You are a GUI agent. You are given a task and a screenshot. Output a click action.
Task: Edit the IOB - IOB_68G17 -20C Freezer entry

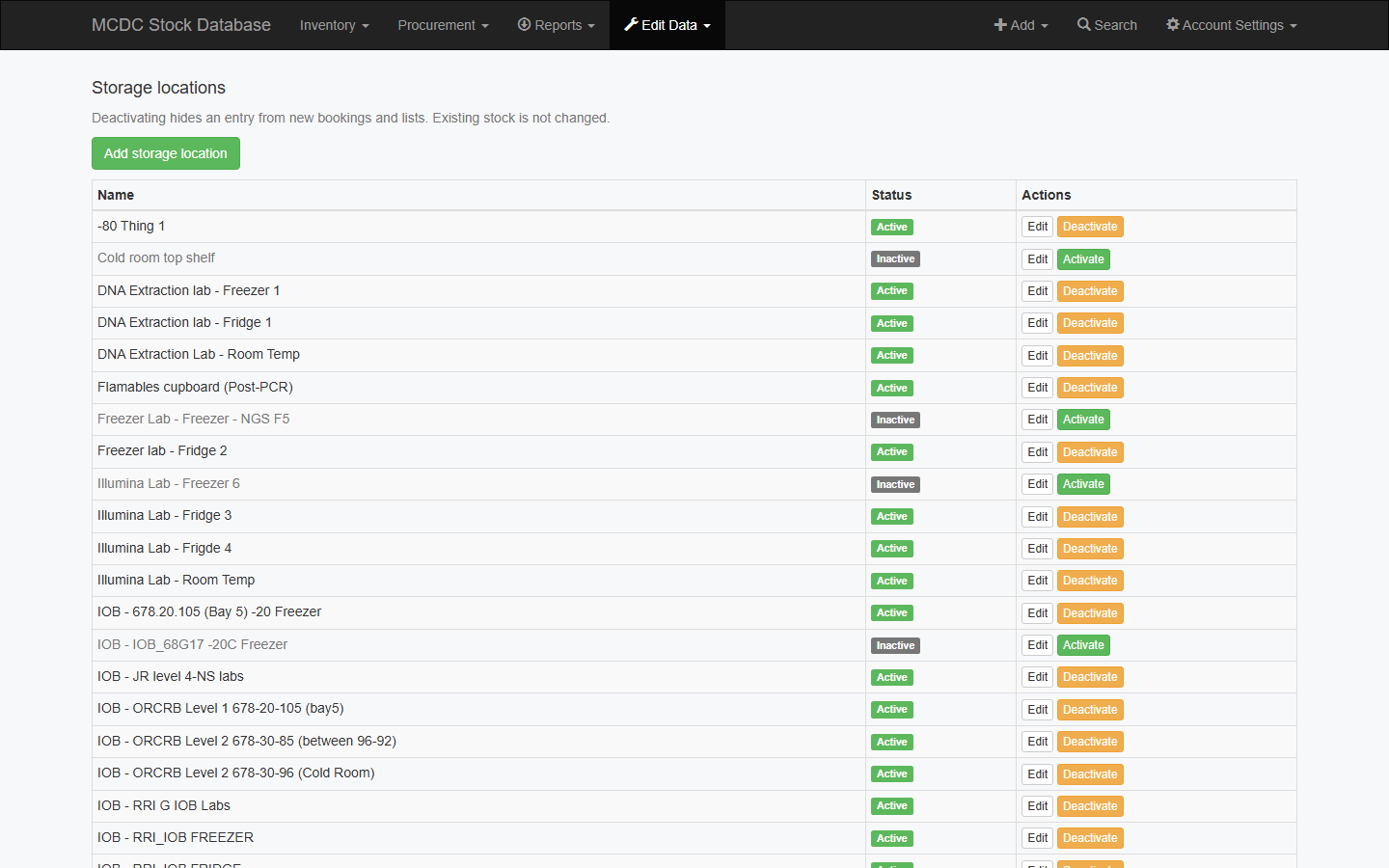(x=1037, y=645)
